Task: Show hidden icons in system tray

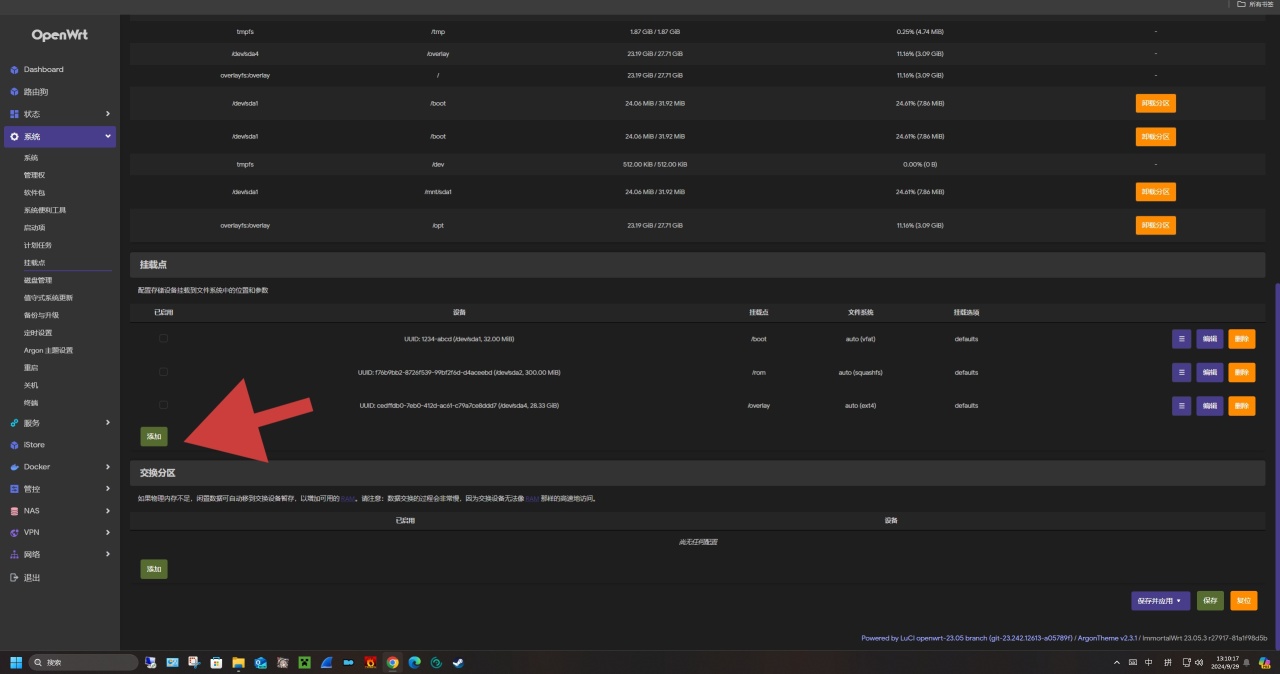Action: [x=1117, y=662]
